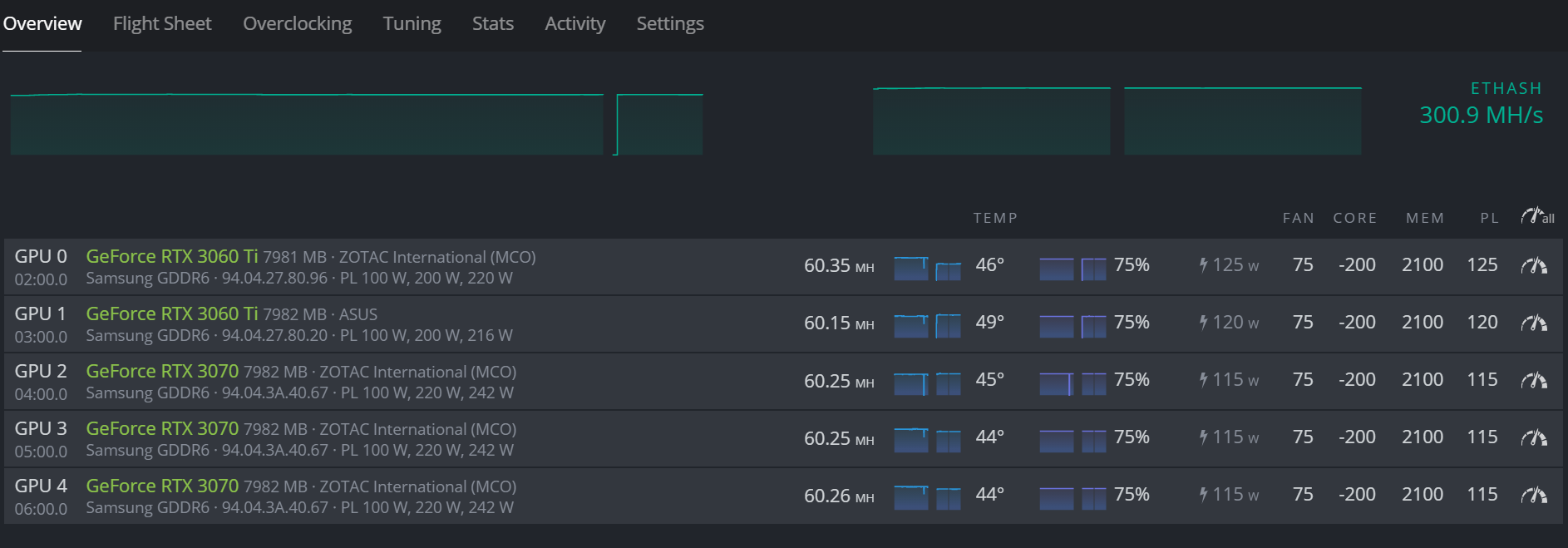The height and width of the screenshot is (548, 1568).
Task: Open the overclock tuning icon for GPU 4
Action: click(1534, 496)
